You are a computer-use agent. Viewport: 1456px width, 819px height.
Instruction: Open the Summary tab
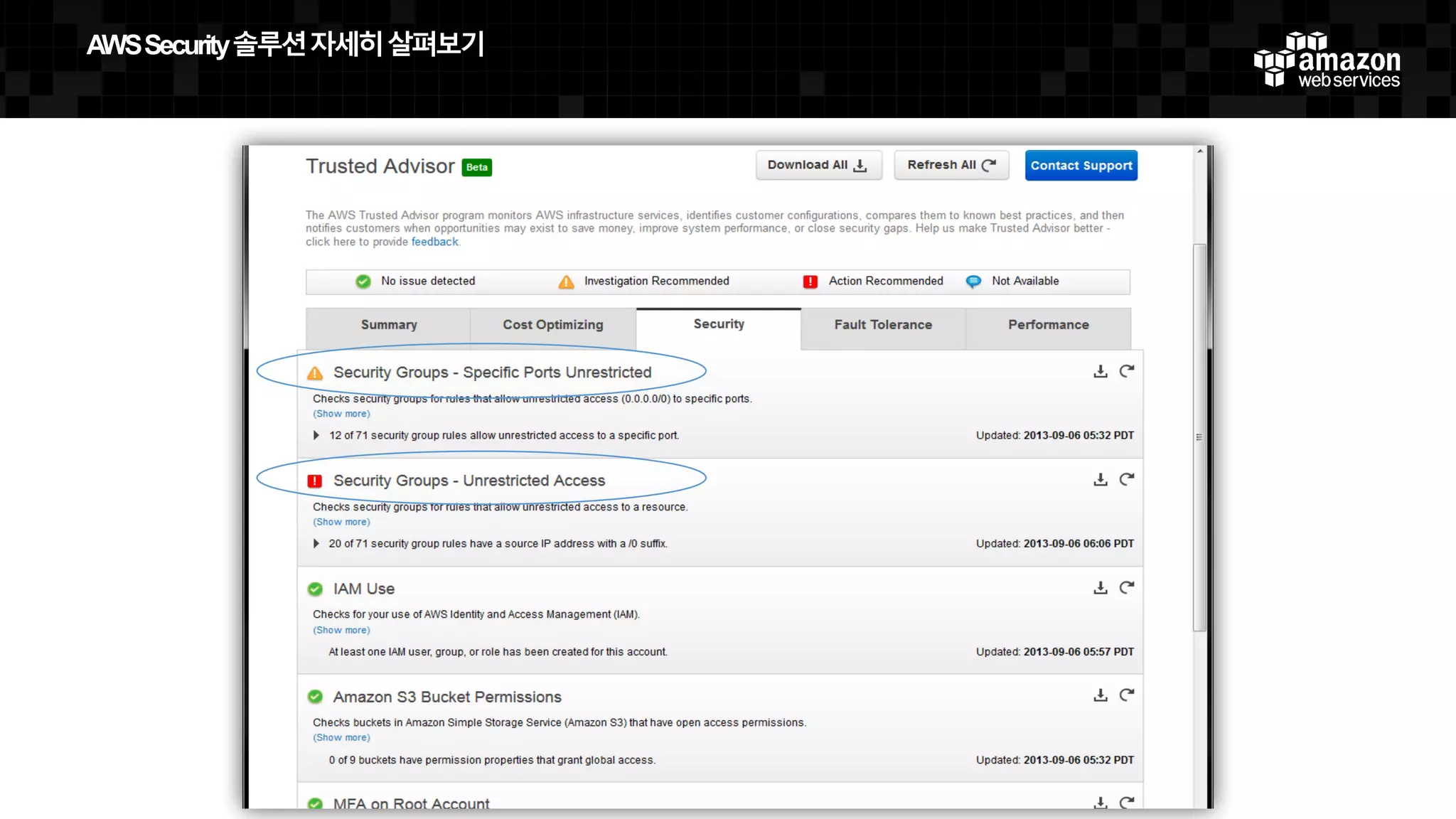click(388, 328)
